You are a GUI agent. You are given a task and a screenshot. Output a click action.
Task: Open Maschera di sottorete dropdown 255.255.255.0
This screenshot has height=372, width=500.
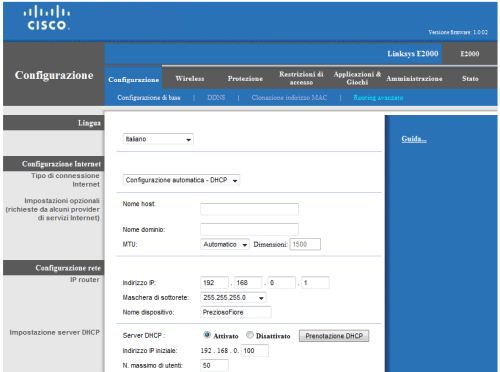click(x=233, y=297)
